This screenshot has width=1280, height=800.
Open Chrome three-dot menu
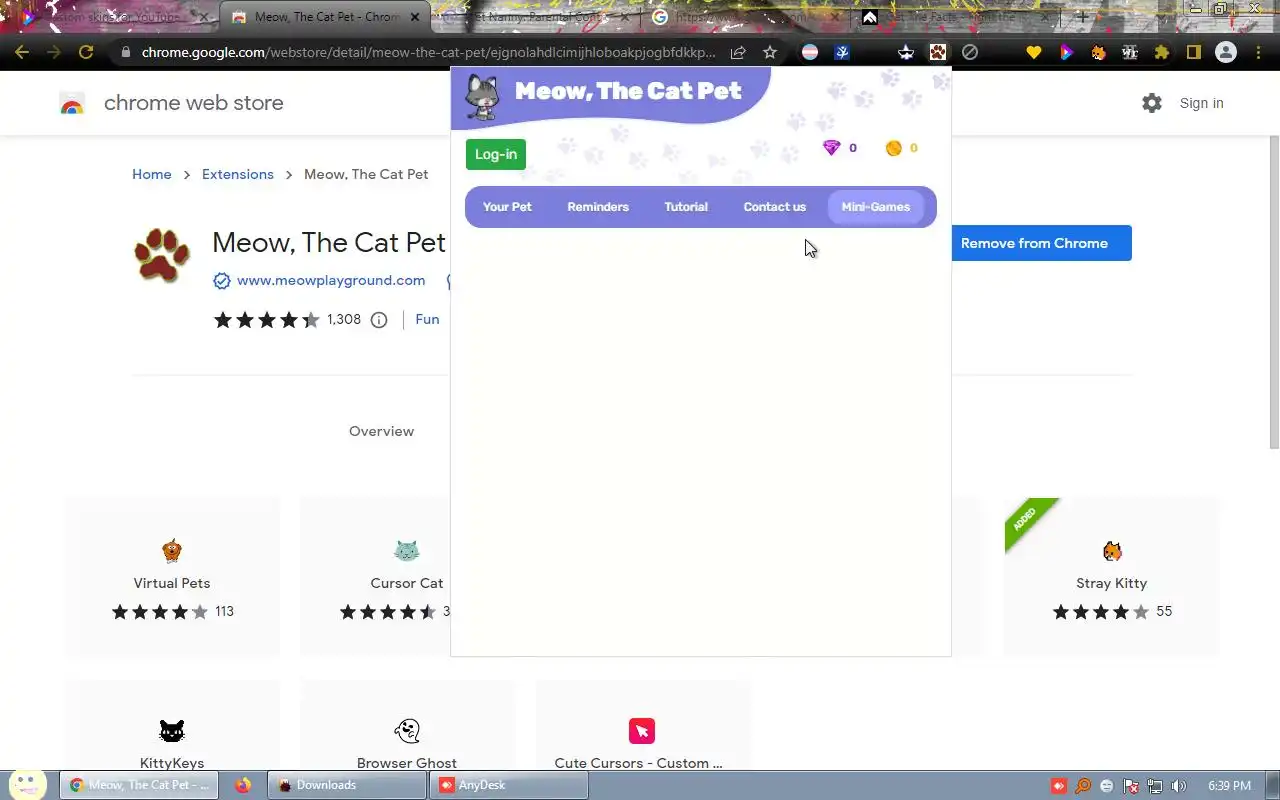tap(1258, 52)
